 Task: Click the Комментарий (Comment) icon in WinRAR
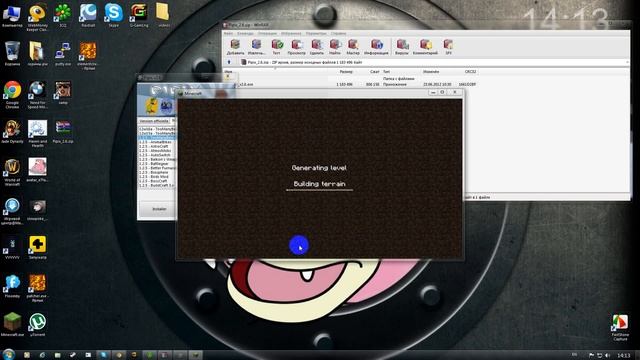coord(425,47)
